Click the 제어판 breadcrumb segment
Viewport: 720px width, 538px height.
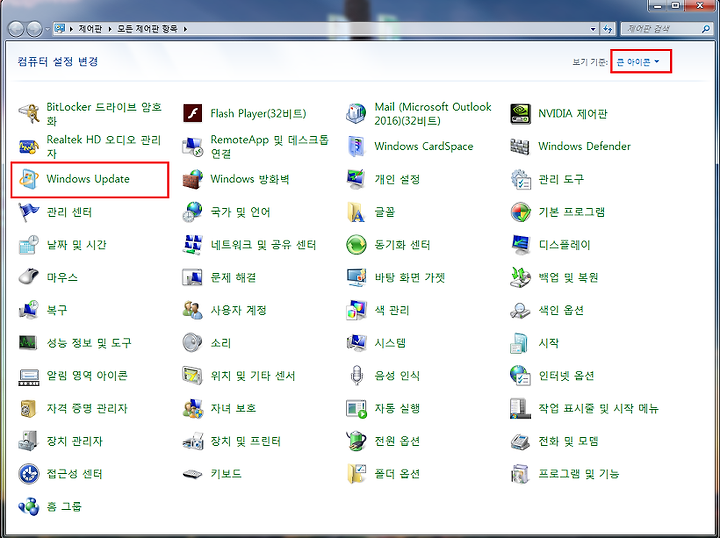point(90,29)
